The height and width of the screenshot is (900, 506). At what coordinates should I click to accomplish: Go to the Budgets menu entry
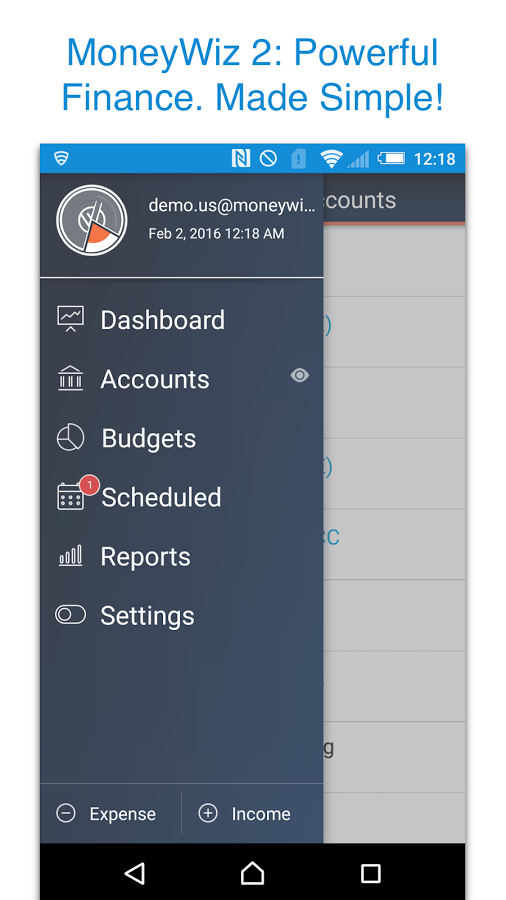click(x=149, y=439)
